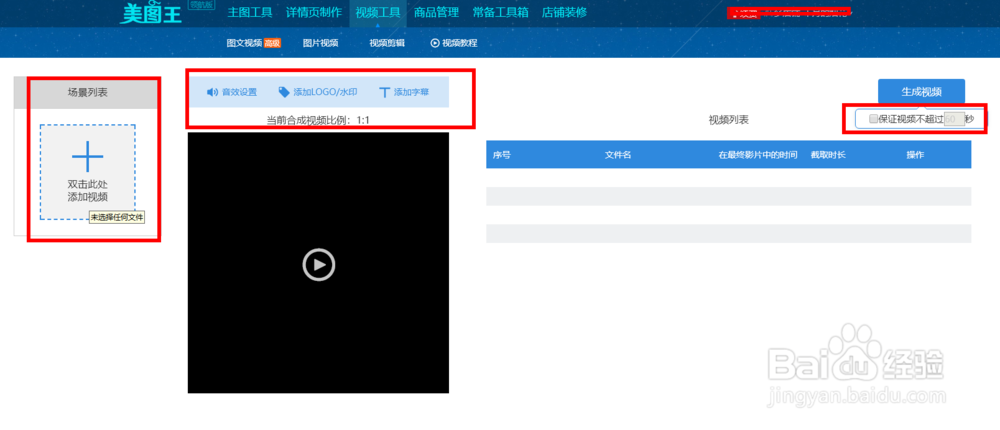Click the speaker icon for 音效设置
The height and width of the screenshot is (430, 1000).
pyautogui.click(x=212, y=92)
